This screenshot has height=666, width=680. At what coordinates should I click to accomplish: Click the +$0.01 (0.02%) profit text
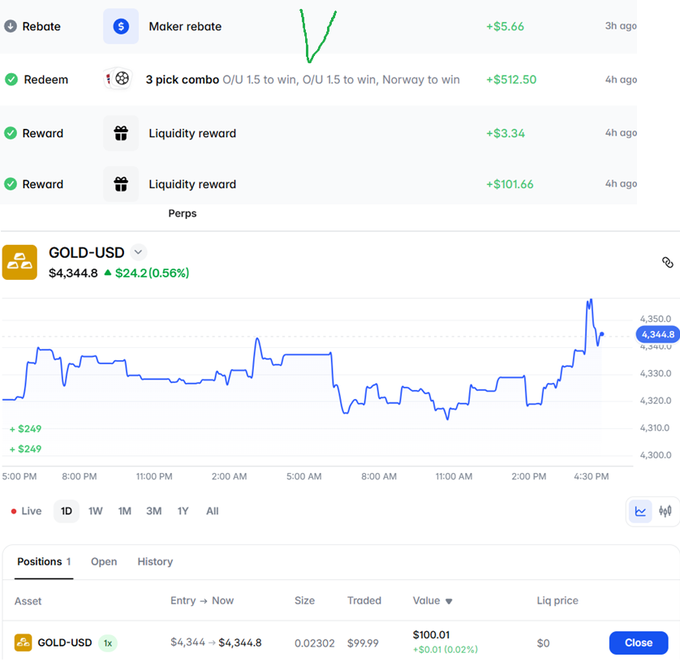pos(445,650)
